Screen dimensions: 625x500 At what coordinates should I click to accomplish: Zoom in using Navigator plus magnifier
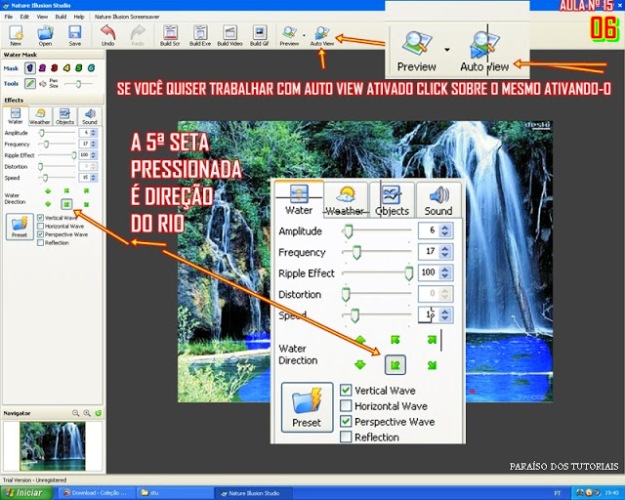[x=87, y=413]
